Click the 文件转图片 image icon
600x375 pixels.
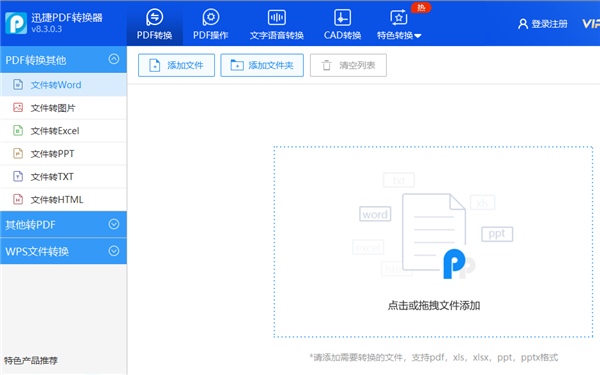pyautogui.click(x=18, y=108)
